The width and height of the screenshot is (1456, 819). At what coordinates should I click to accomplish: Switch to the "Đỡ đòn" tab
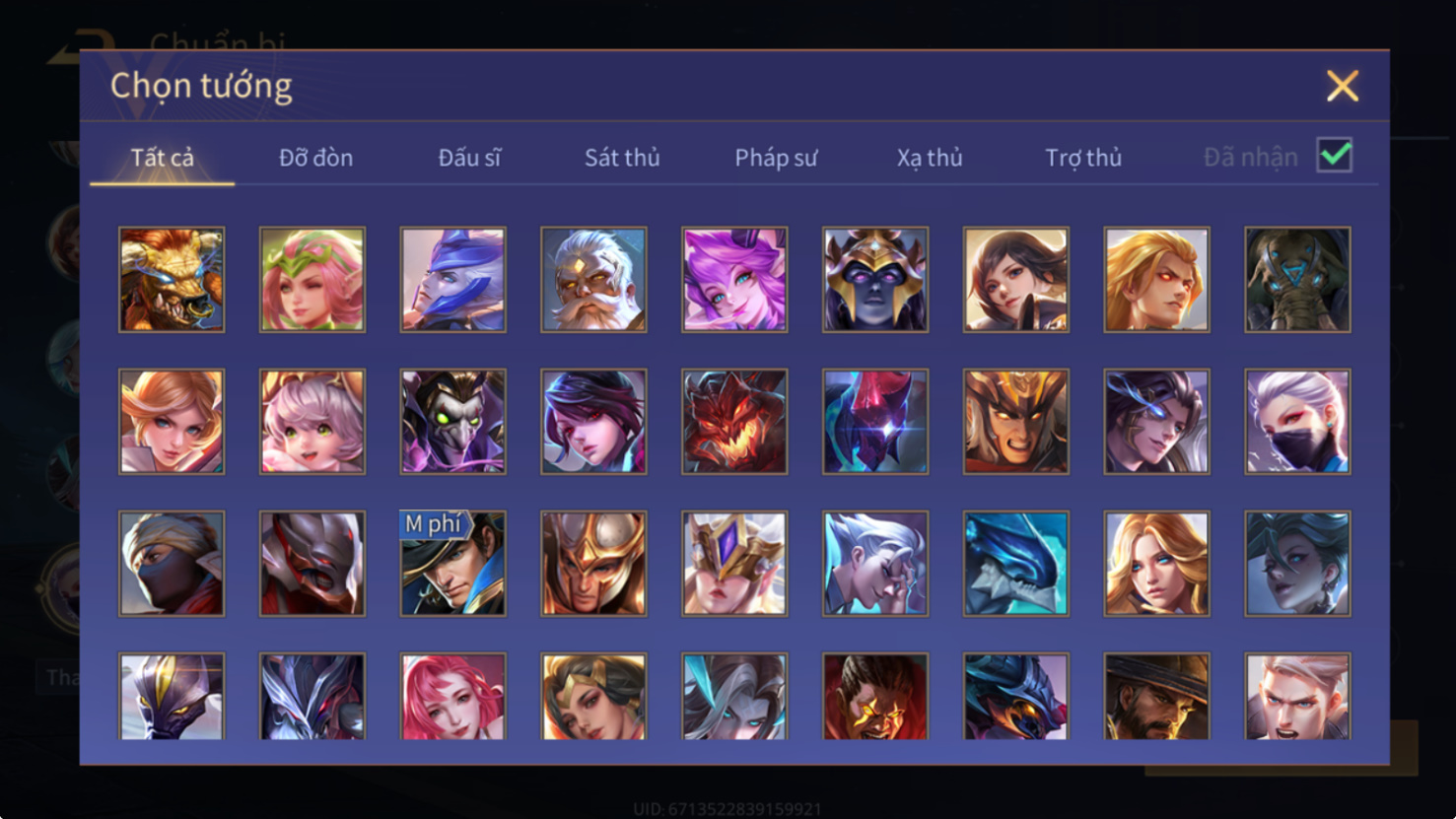pyautogui.click(x=315, y=158)
